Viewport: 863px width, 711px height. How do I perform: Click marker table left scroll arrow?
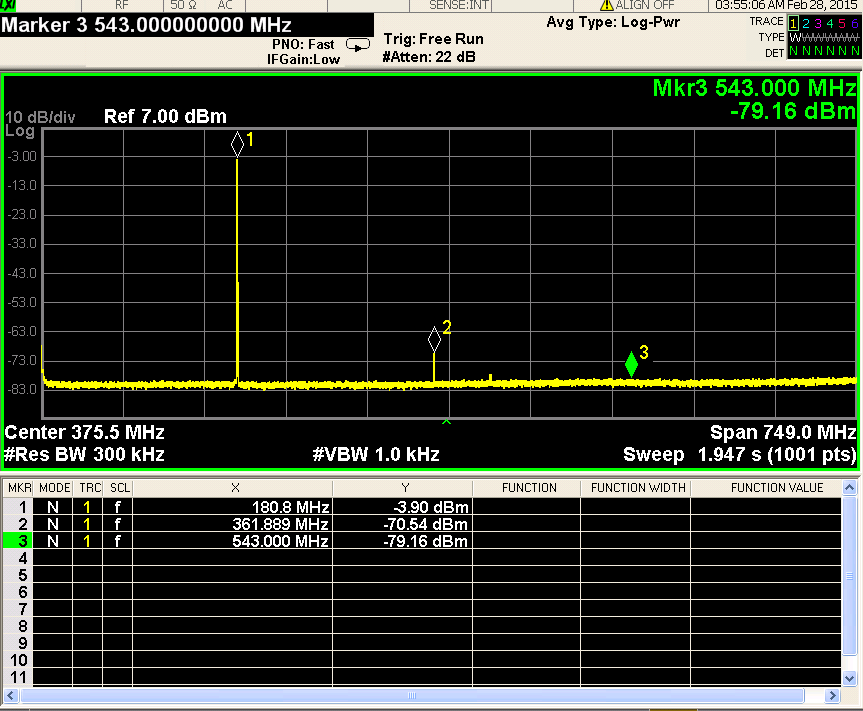tap(12, 695)
